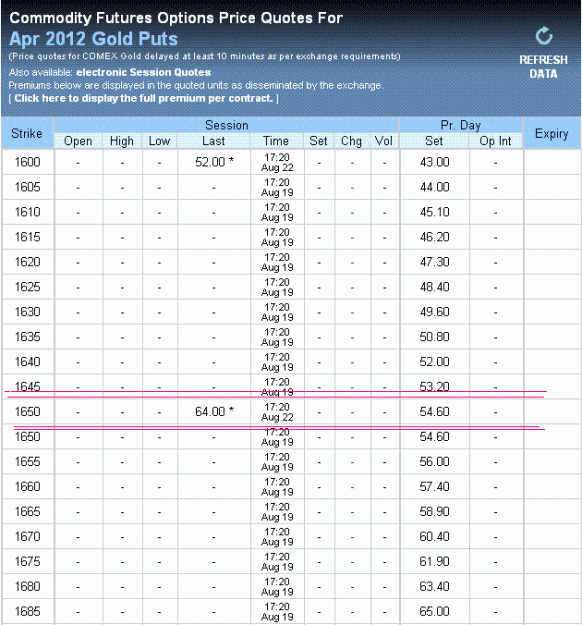Select strike 1620 cell
Screen dimensions: 582x625
(28, 262)
